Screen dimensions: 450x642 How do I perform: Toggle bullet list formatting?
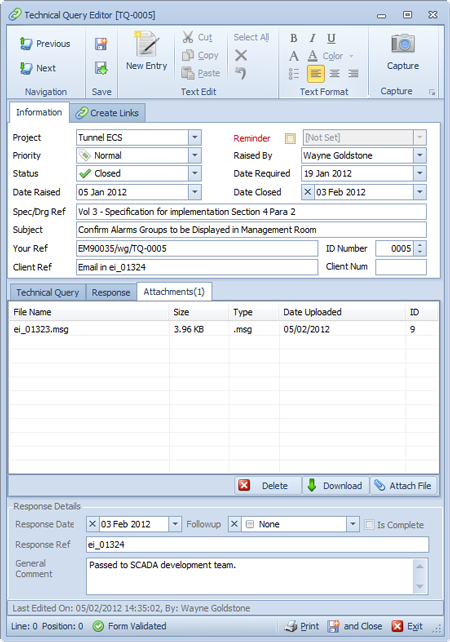click(294, 73)
